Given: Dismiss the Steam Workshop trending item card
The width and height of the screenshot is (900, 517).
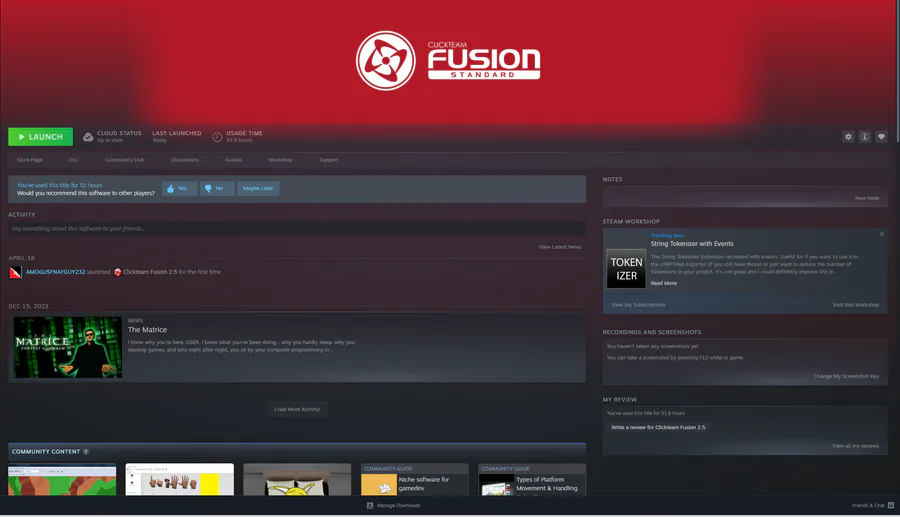Looking at the screenshot, I should pyautogui.click(x=882, y=234).
